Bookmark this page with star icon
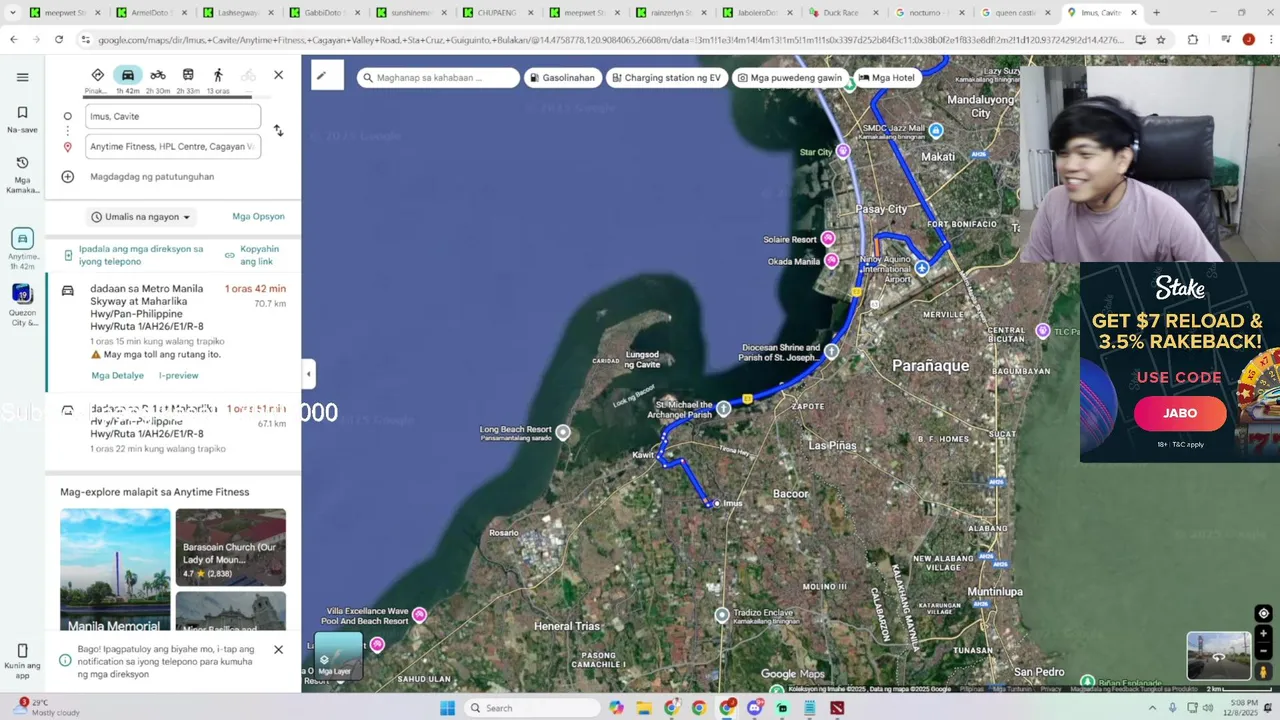This screenshot has width=1280, height=720. tap(1160, 39)
